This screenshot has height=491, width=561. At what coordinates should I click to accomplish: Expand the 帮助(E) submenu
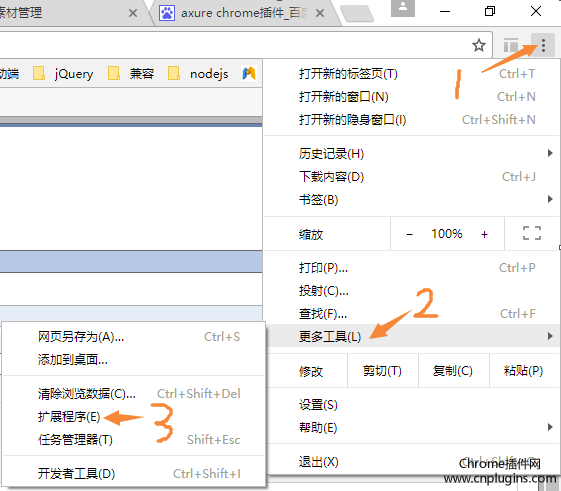pos(411,428)
